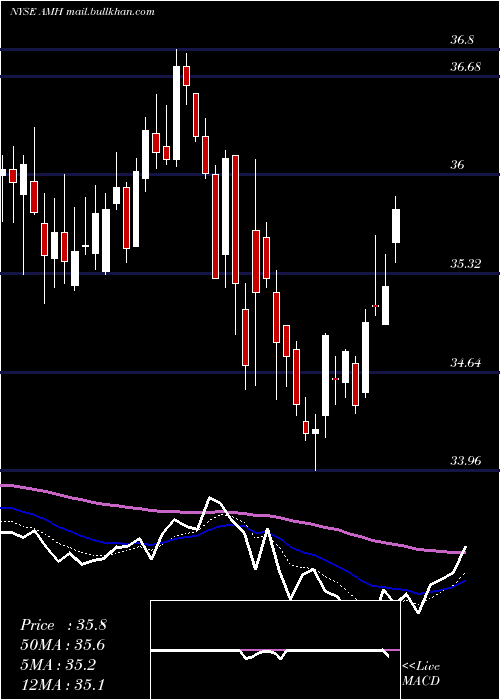Click the 36.68 price level label
500x700 pixels.
tap(465, 67)
